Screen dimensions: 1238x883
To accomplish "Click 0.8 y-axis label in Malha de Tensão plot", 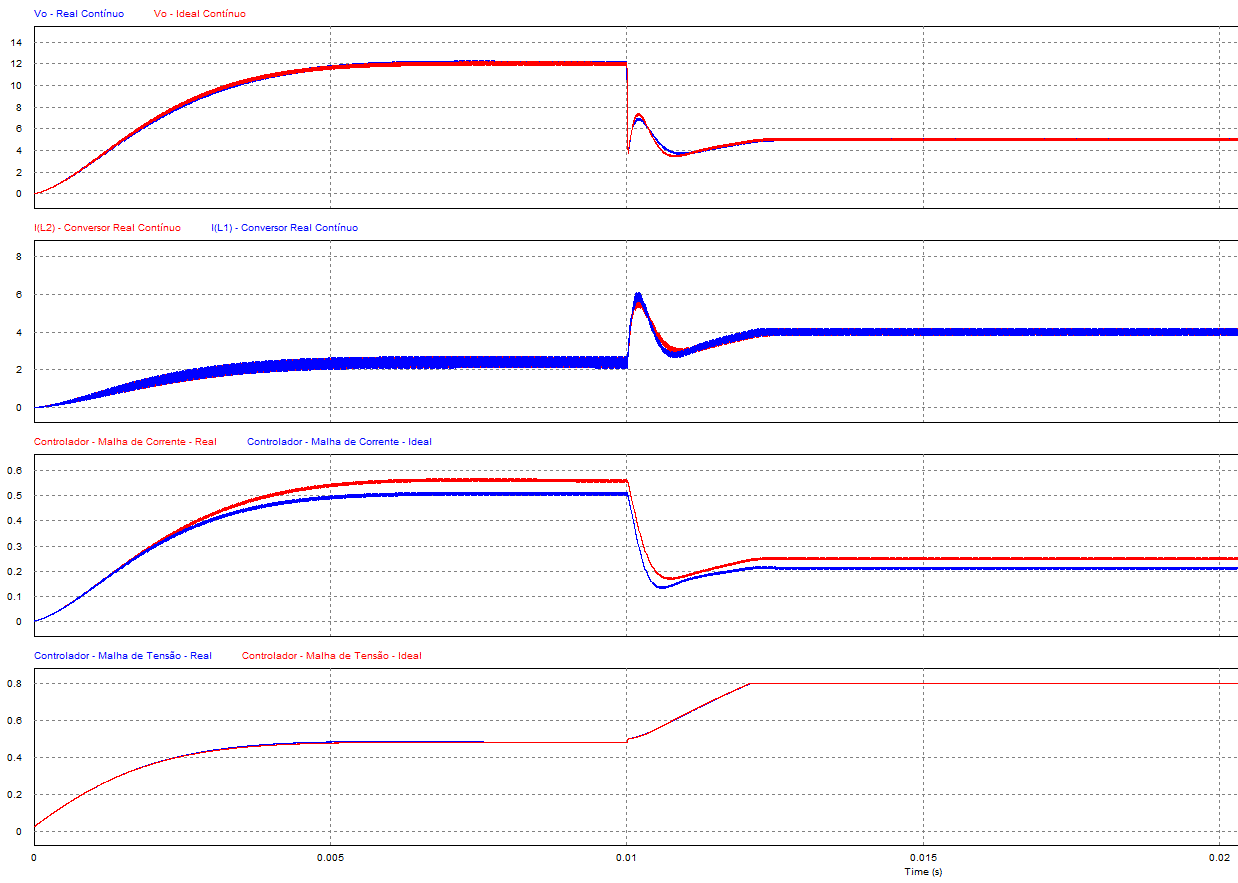I will (x=14, y=684).
